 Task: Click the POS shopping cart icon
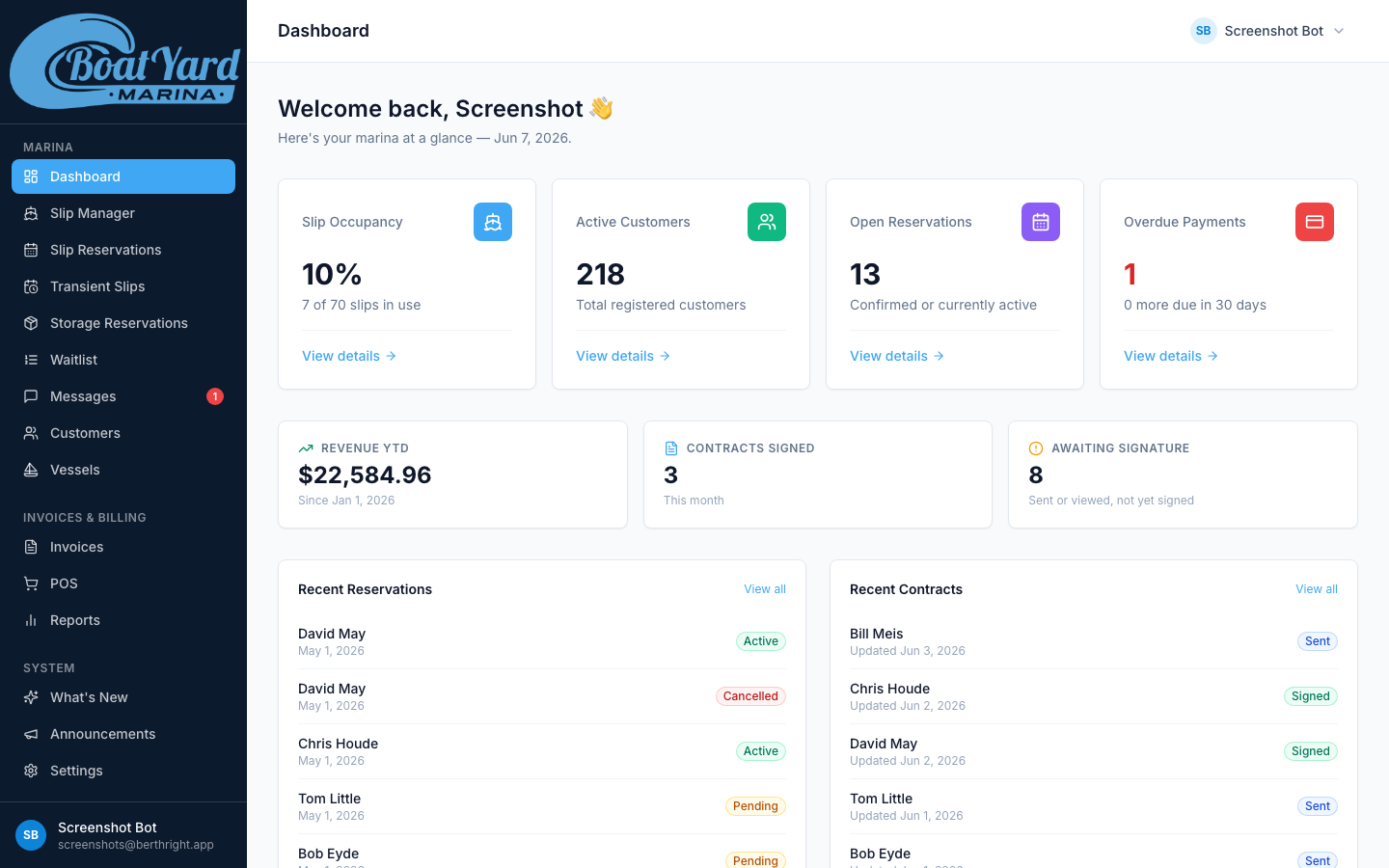(31, 583)
